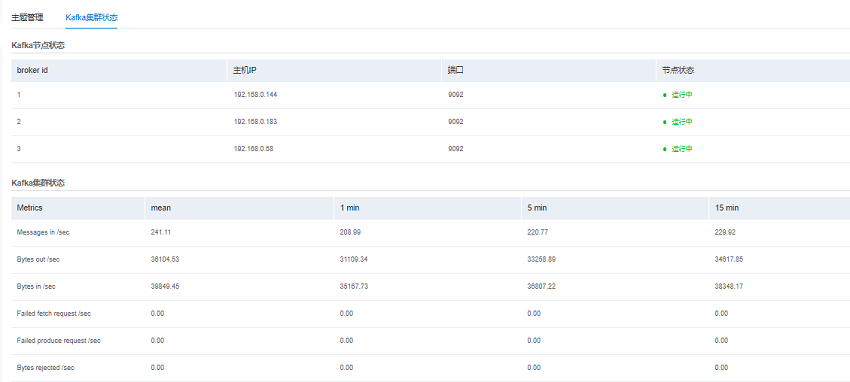Click port 9092 for 192.168.0.183
Image resolution: width=850 pixels, height=382 pixels.
pyautogui.click(x=456, y=122)
